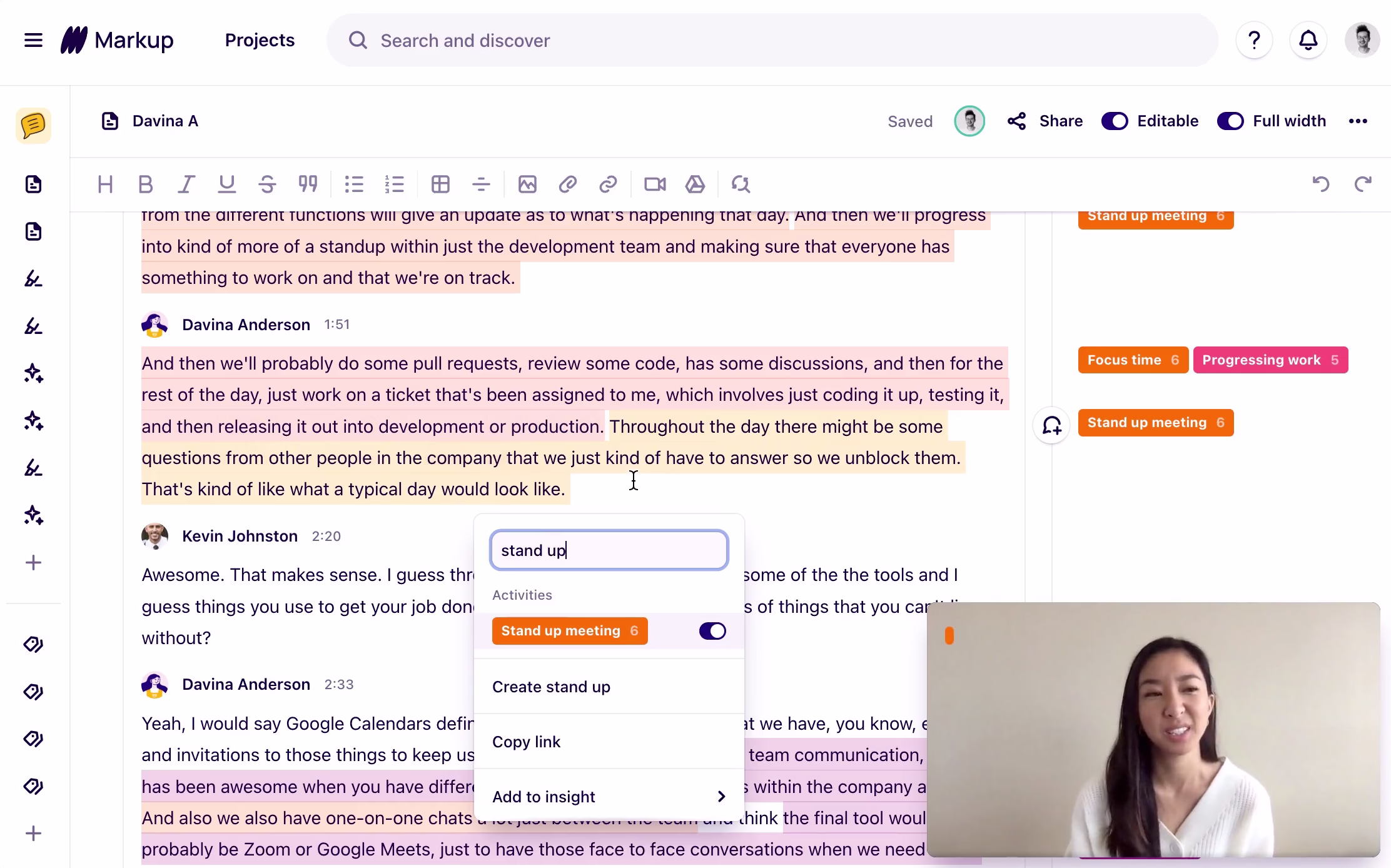Image resolution: width=1391 pixels, height=868 pixels.
Task: Toggle the Full width switch
Action: [1230, 121]
